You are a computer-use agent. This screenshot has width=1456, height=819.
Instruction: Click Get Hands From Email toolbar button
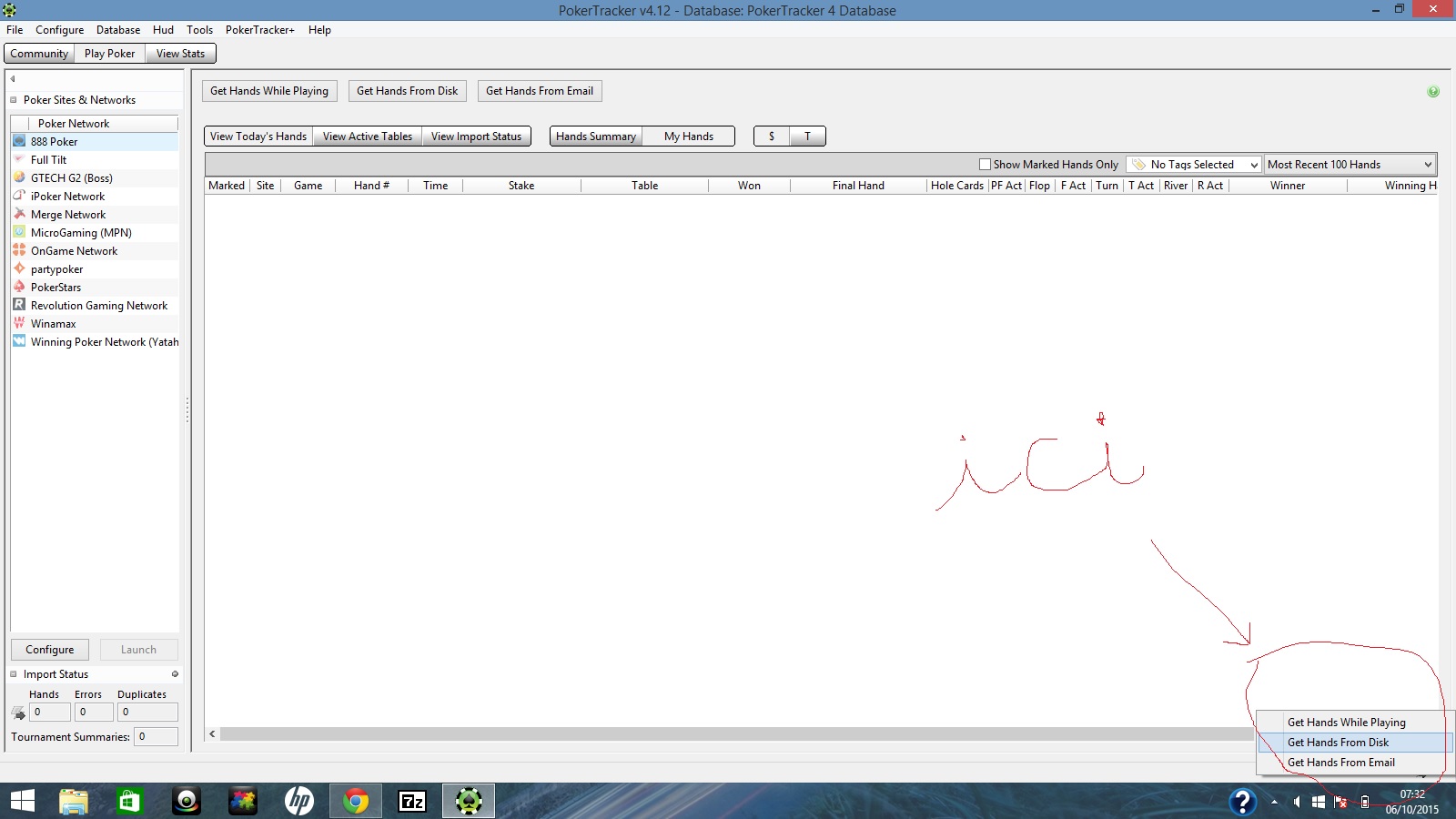(540, 91)
